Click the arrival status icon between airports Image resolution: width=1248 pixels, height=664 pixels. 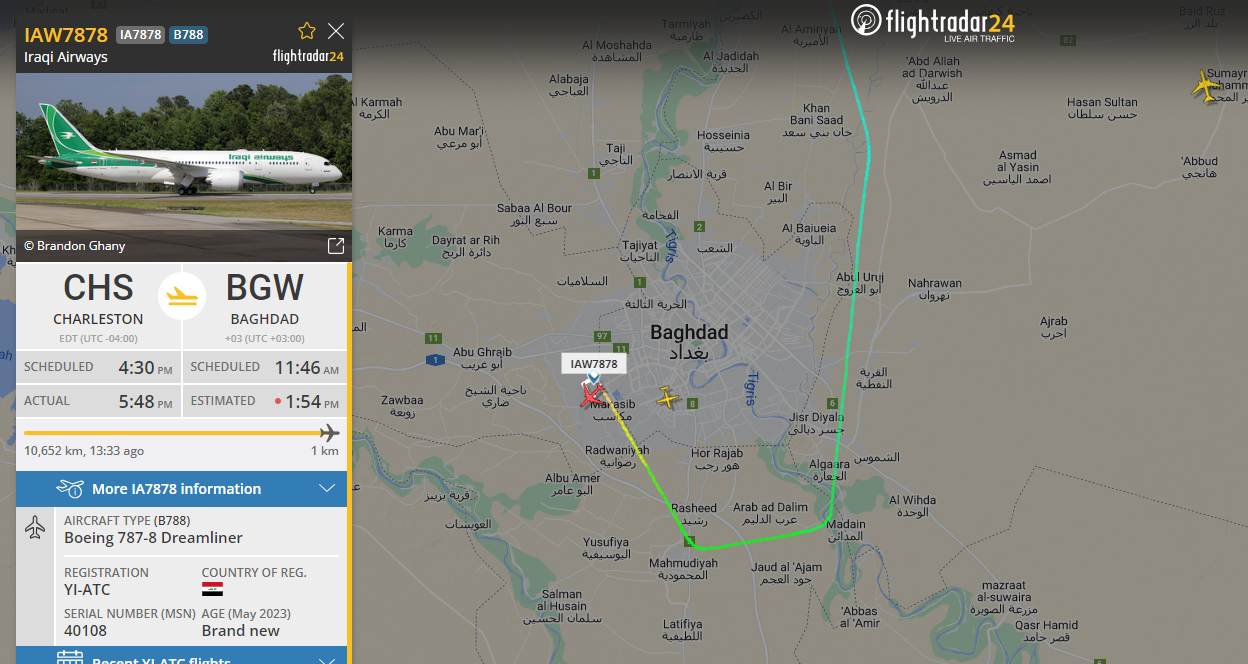[x=182, y=296]
